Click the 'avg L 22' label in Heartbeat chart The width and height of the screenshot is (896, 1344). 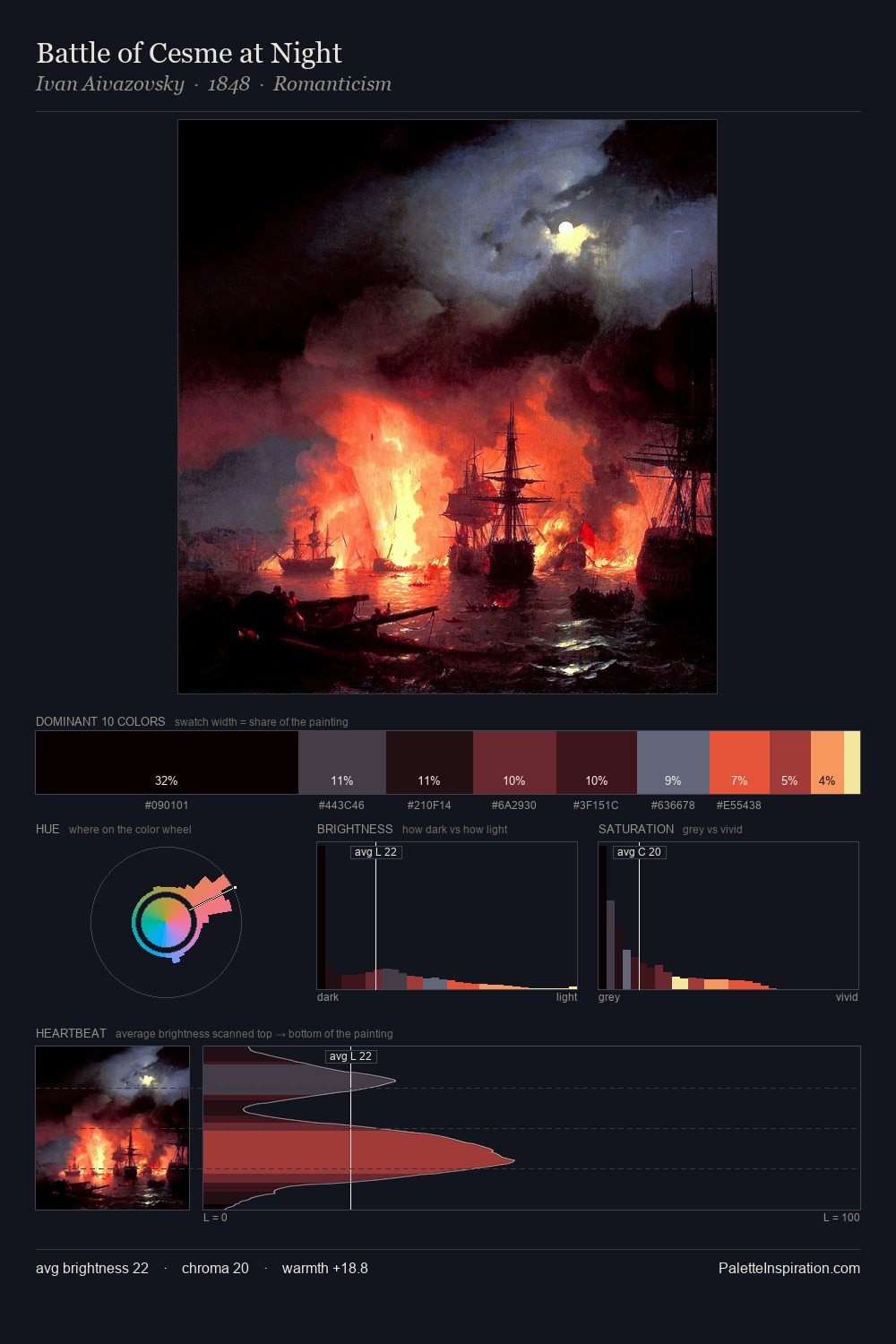pyautogui.click(x=350, y=1056)
